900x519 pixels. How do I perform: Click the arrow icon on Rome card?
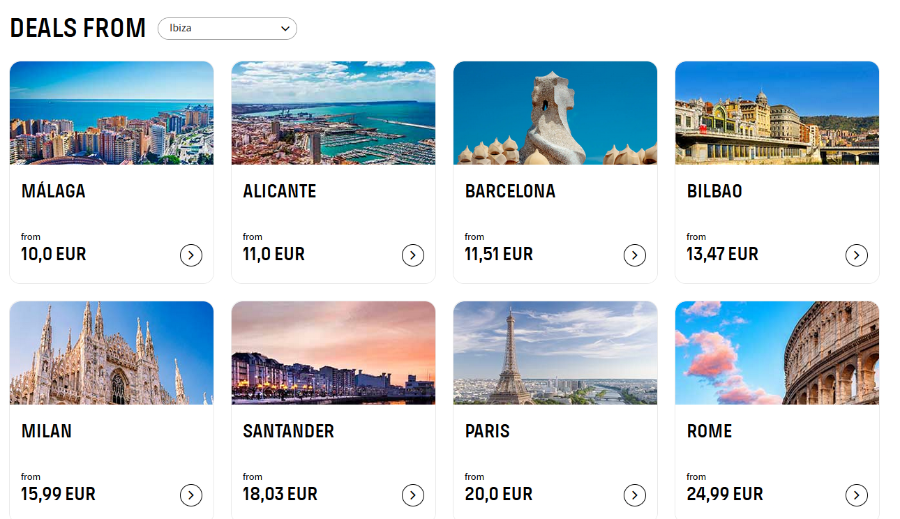point(856,495)
